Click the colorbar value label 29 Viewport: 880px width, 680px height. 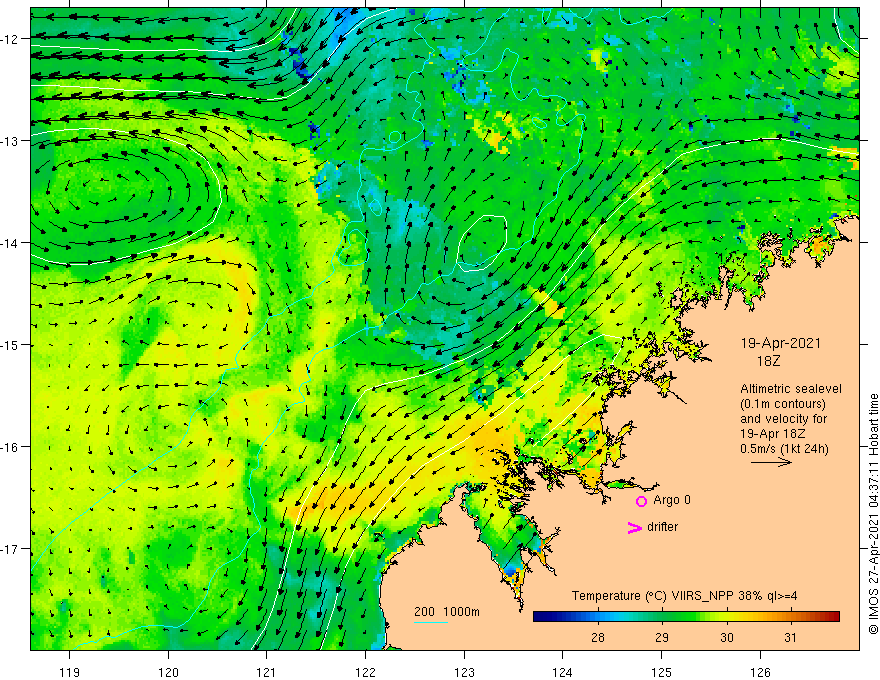coord(662,638)
